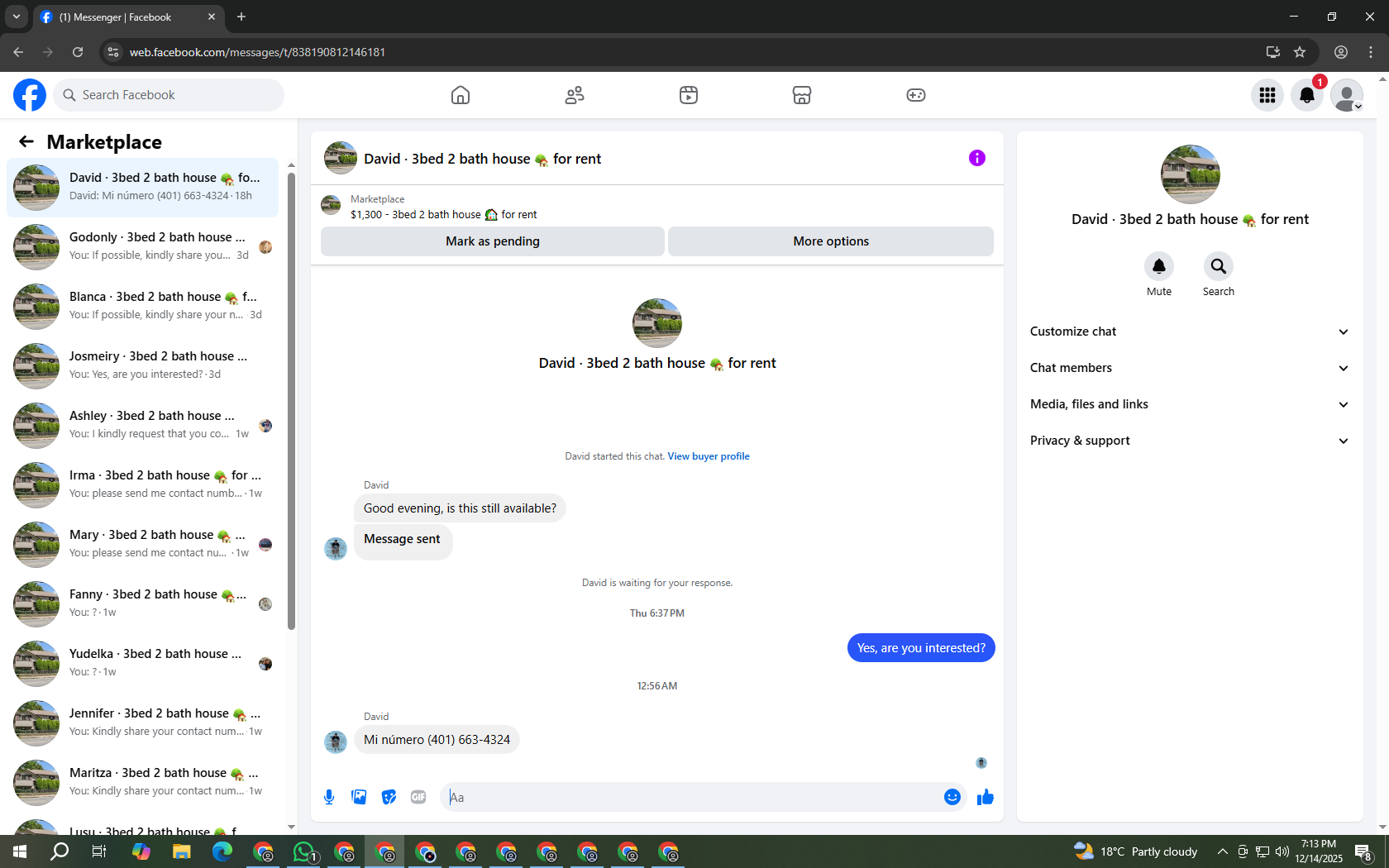This screenshot has width=1389, height=868.
Task: Expand Privacy & support section
Action: pyautogui.click(x=1190, y=441)
